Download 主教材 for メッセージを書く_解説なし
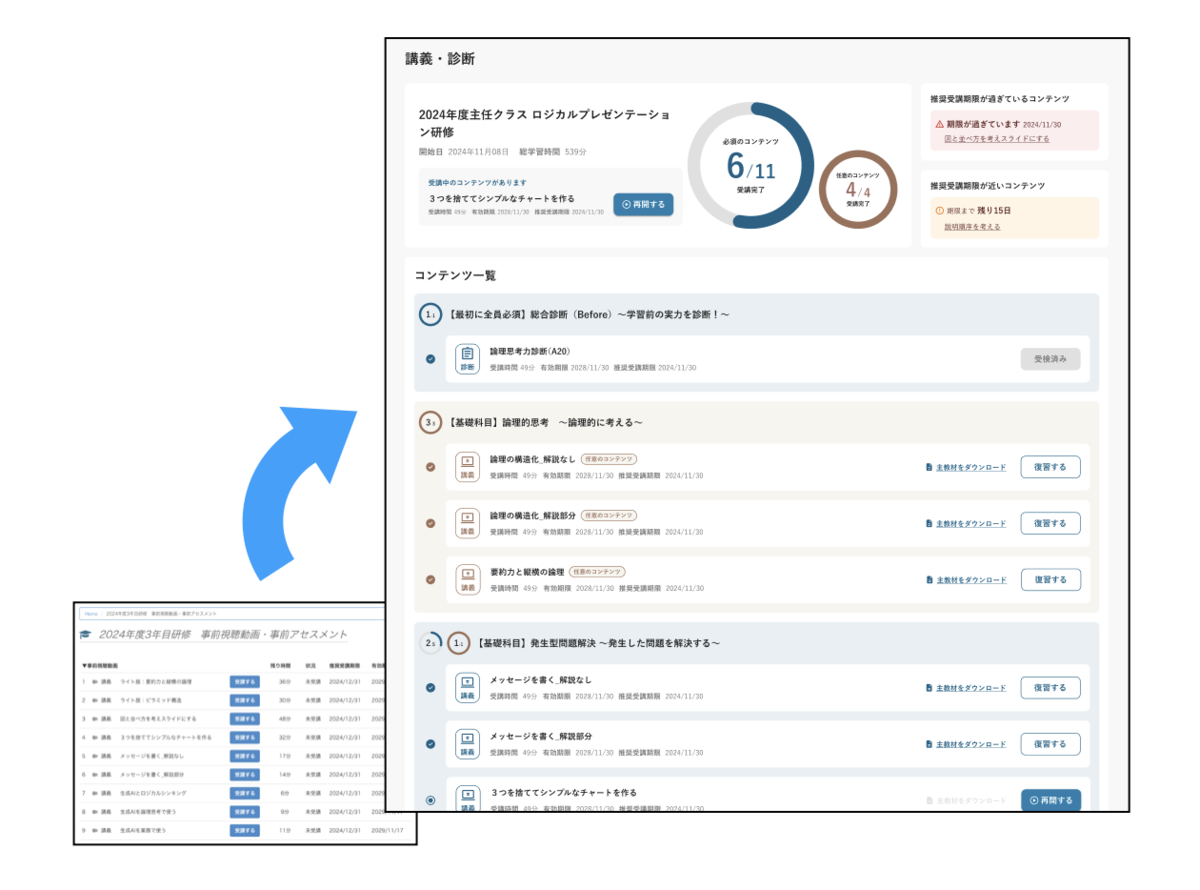 (971, 688)
